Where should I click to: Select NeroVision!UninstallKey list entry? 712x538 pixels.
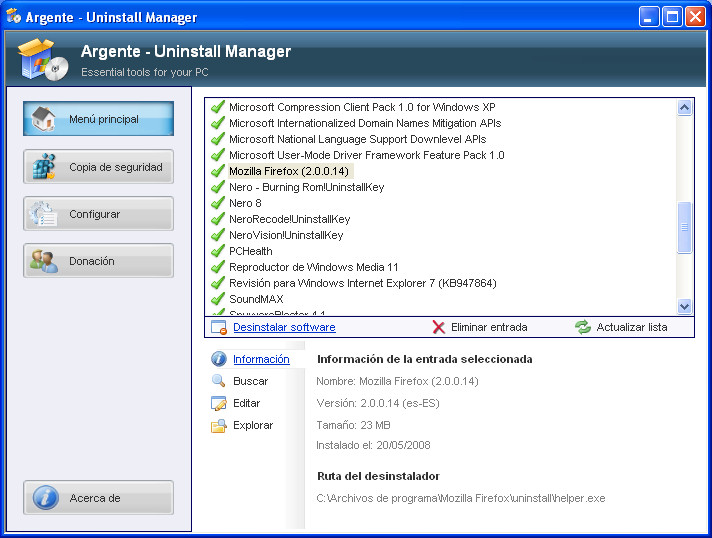[286, 235]
